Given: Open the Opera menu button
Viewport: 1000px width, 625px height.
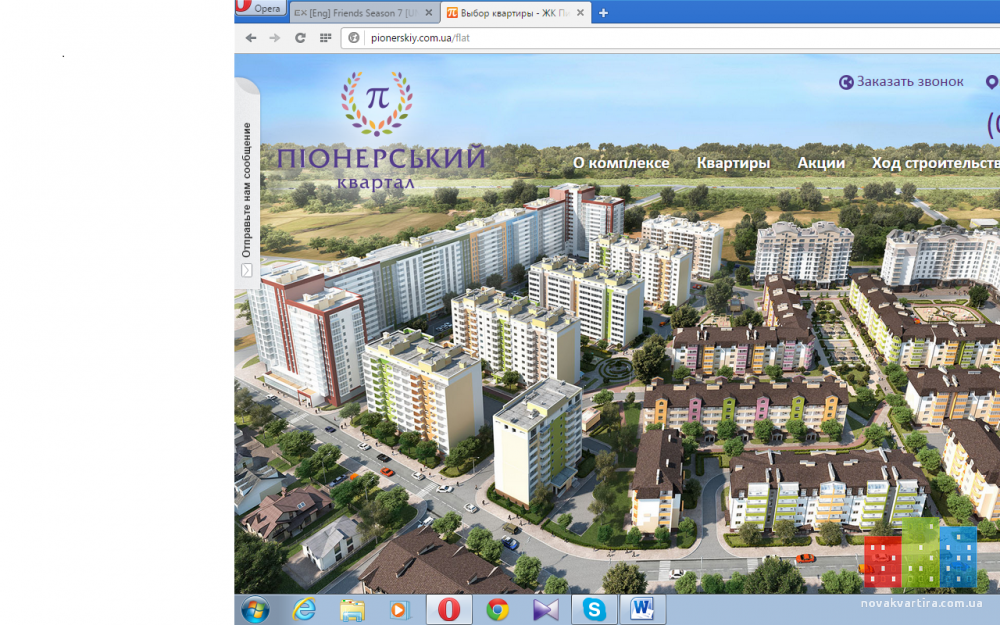Looking at the screenshot, I should (x=260, y=8).
